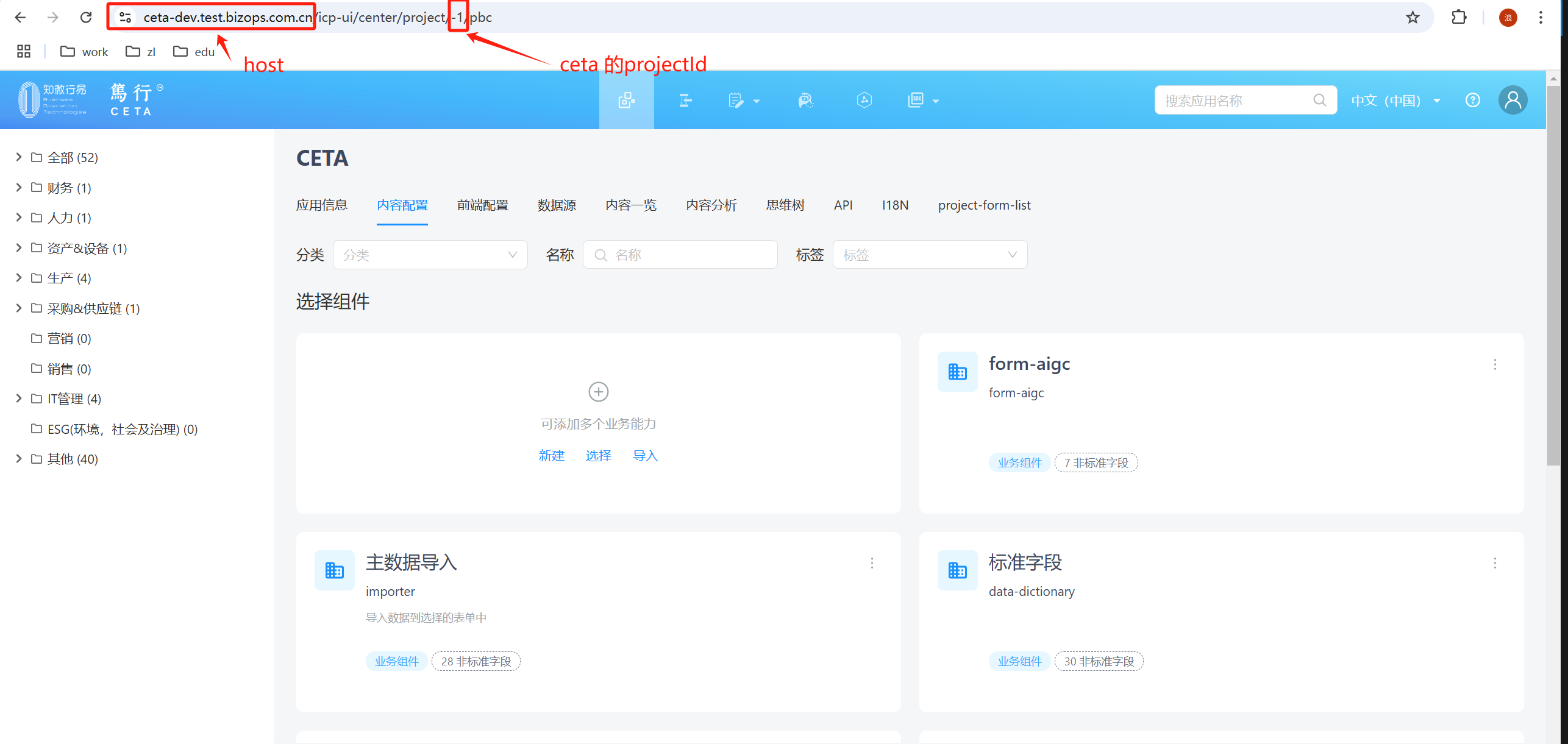Click the form-aigc card icon
The width and height of the screenshot is (1568, 744).
pos(958,372)
